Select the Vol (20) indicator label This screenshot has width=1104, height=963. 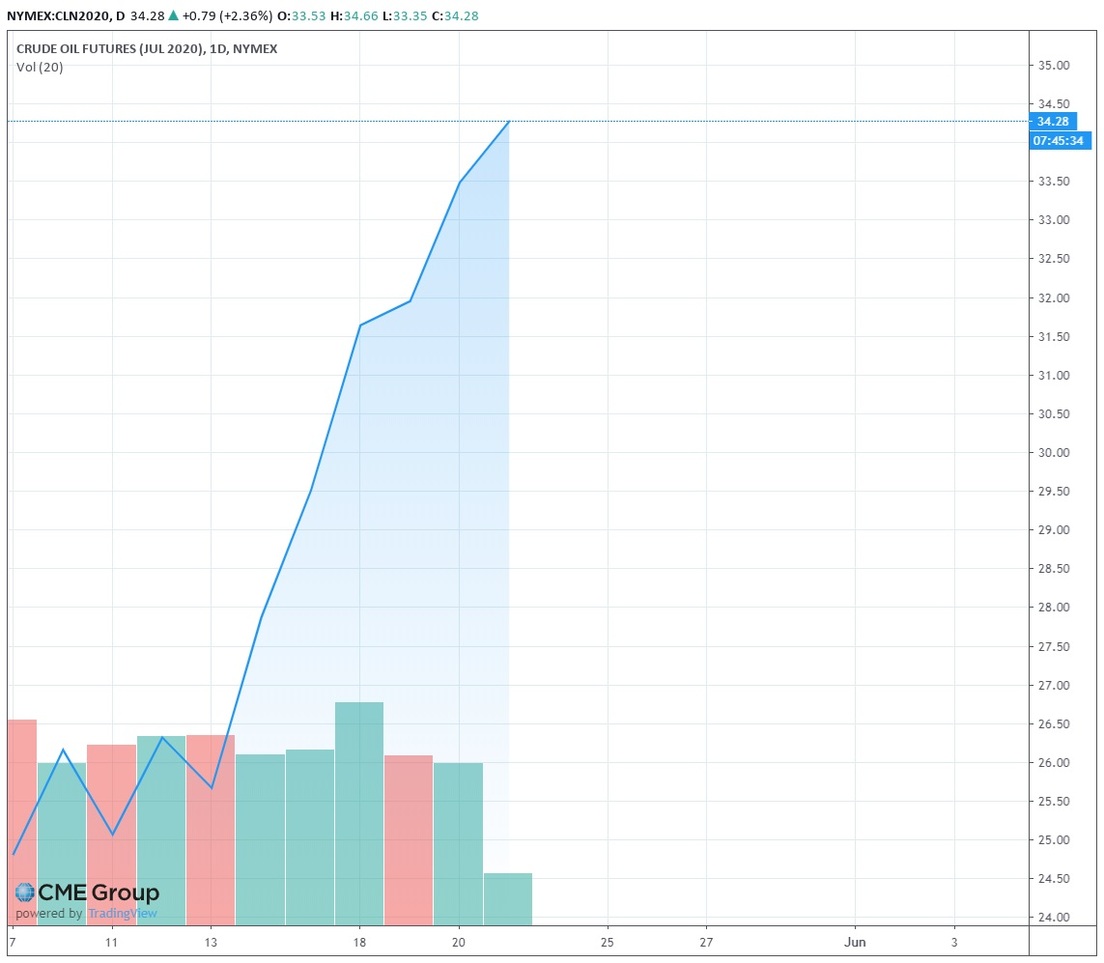coord(40,67)
